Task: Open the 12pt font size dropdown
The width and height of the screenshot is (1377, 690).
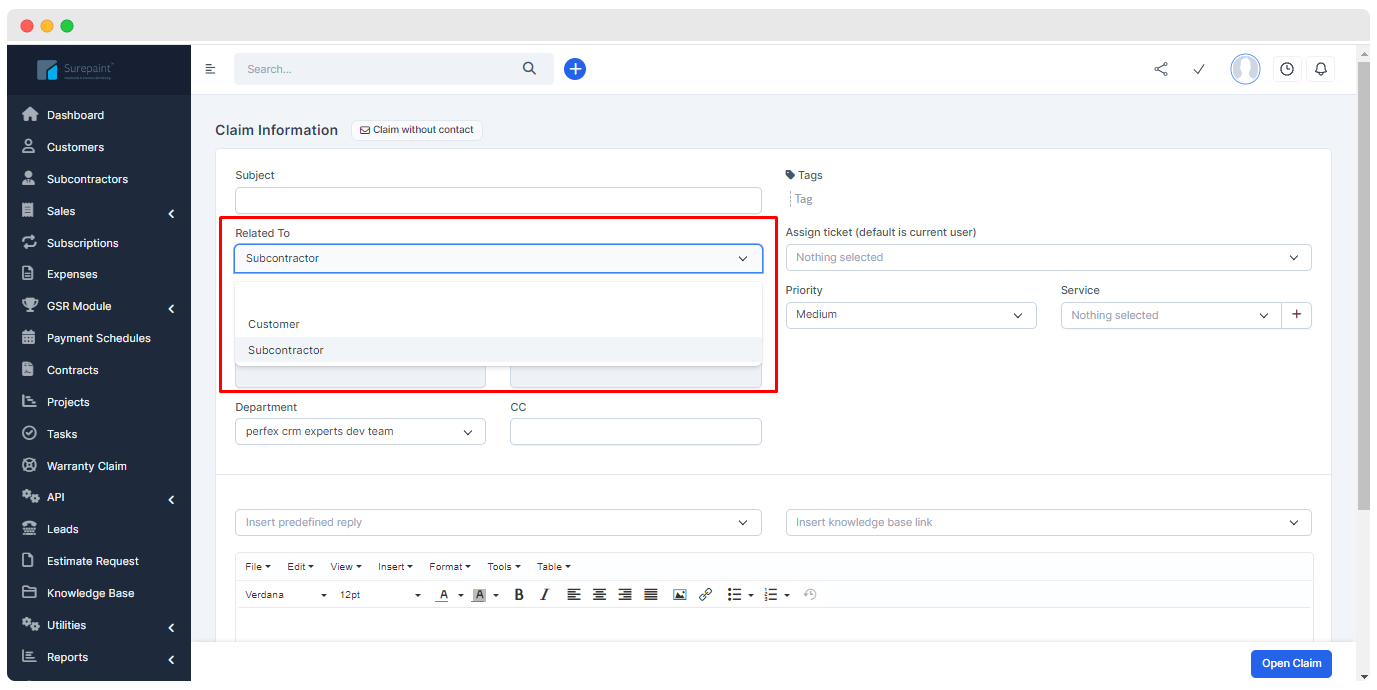Action: coord(380,594)
